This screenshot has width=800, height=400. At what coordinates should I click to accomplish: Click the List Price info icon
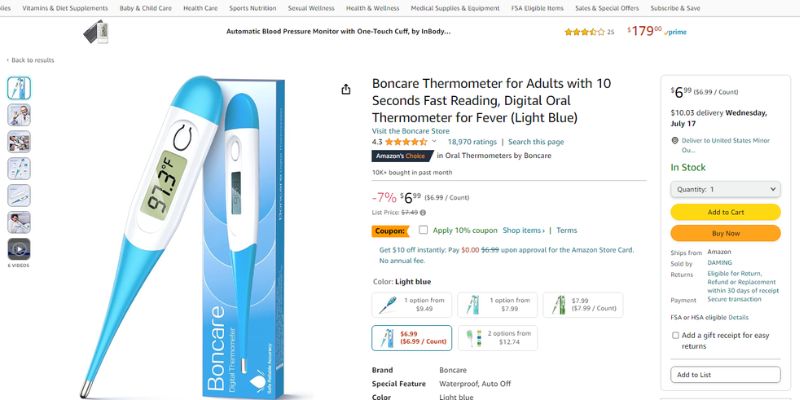(423, 212)
